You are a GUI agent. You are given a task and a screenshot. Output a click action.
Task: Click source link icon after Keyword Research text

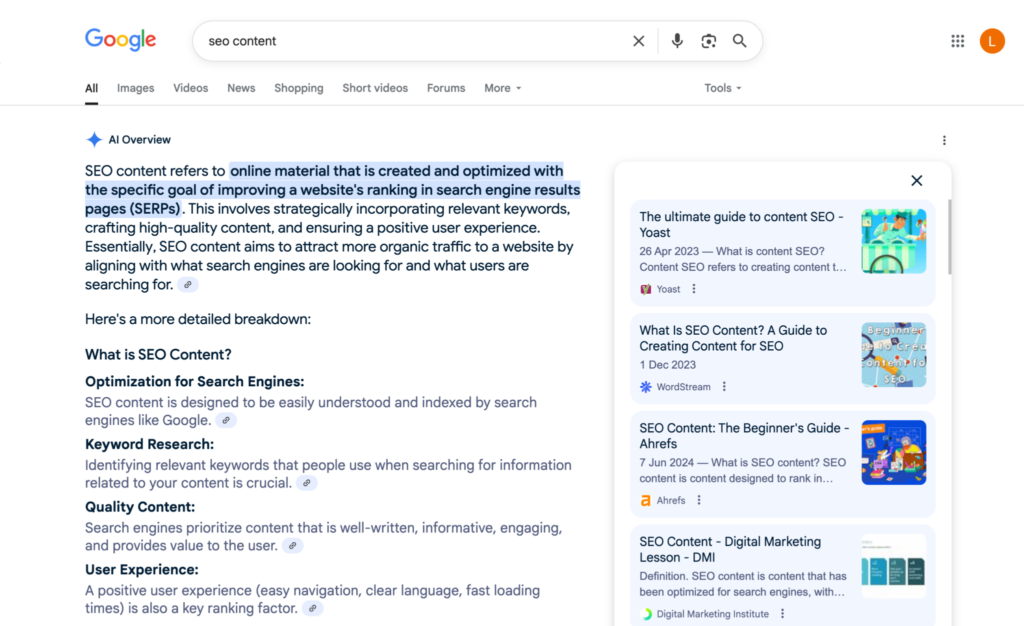click(307, 483)
